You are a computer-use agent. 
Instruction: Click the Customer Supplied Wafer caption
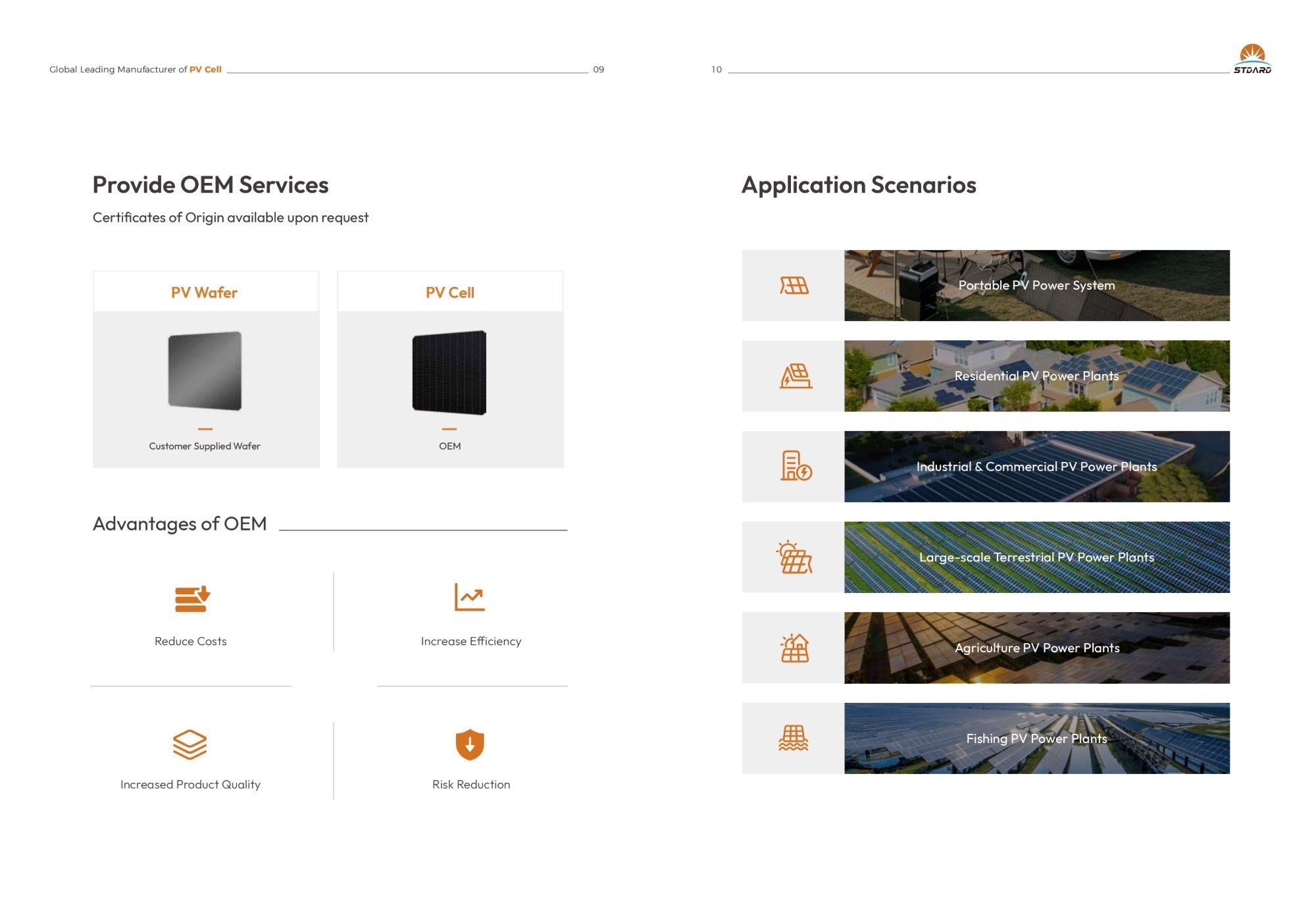click(205, 446)
